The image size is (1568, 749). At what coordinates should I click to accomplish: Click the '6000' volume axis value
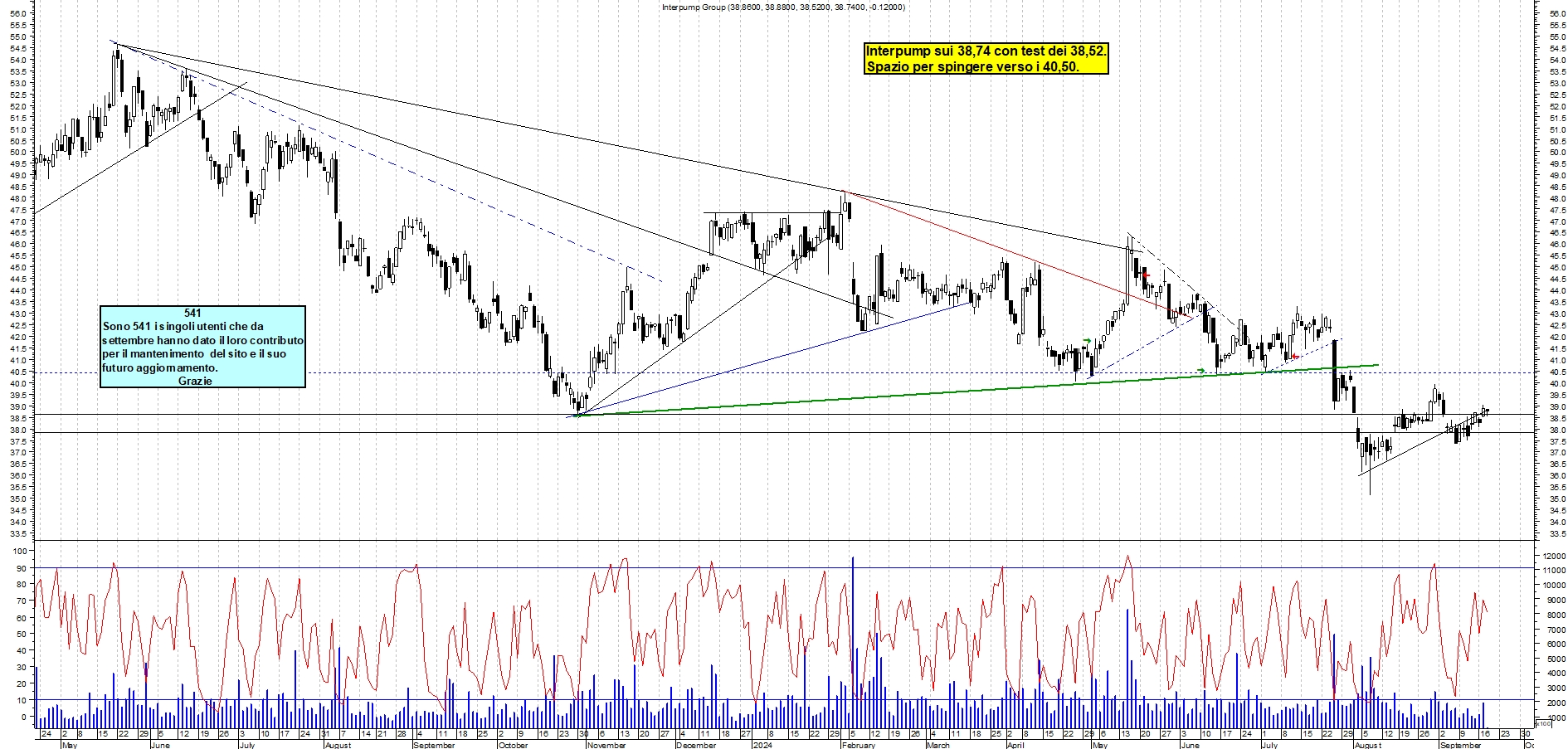(1556, 644)
